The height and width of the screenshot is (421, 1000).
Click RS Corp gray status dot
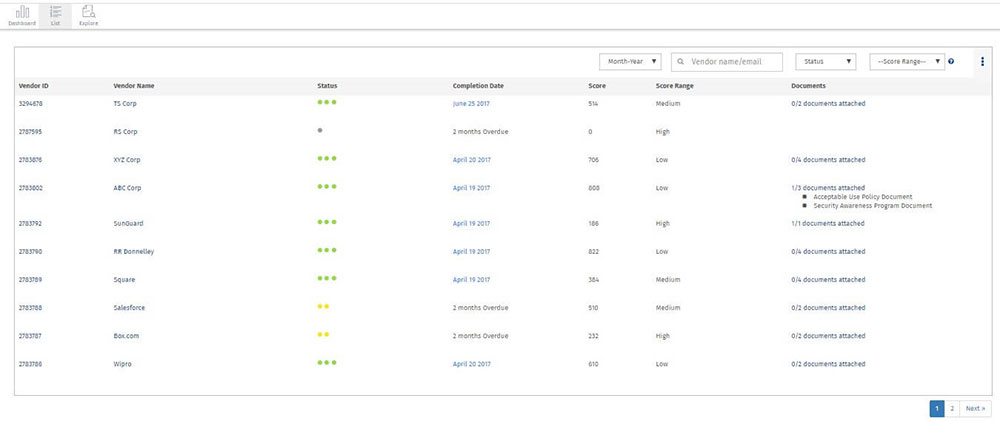pyautogui.click(x=320, y=130)
